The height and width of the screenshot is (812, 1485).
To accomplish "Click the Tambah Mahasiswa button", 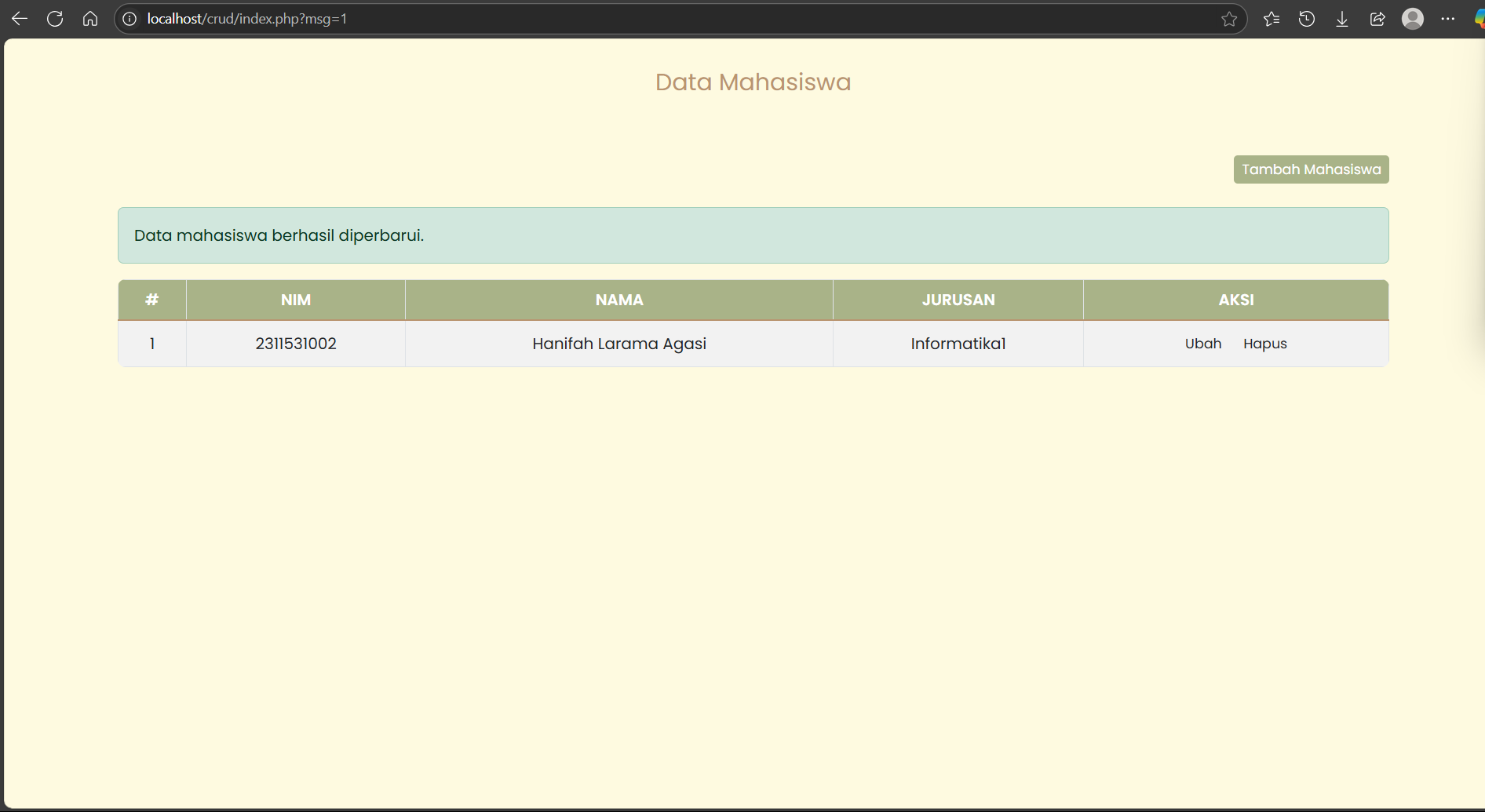I will (1311, 169).
